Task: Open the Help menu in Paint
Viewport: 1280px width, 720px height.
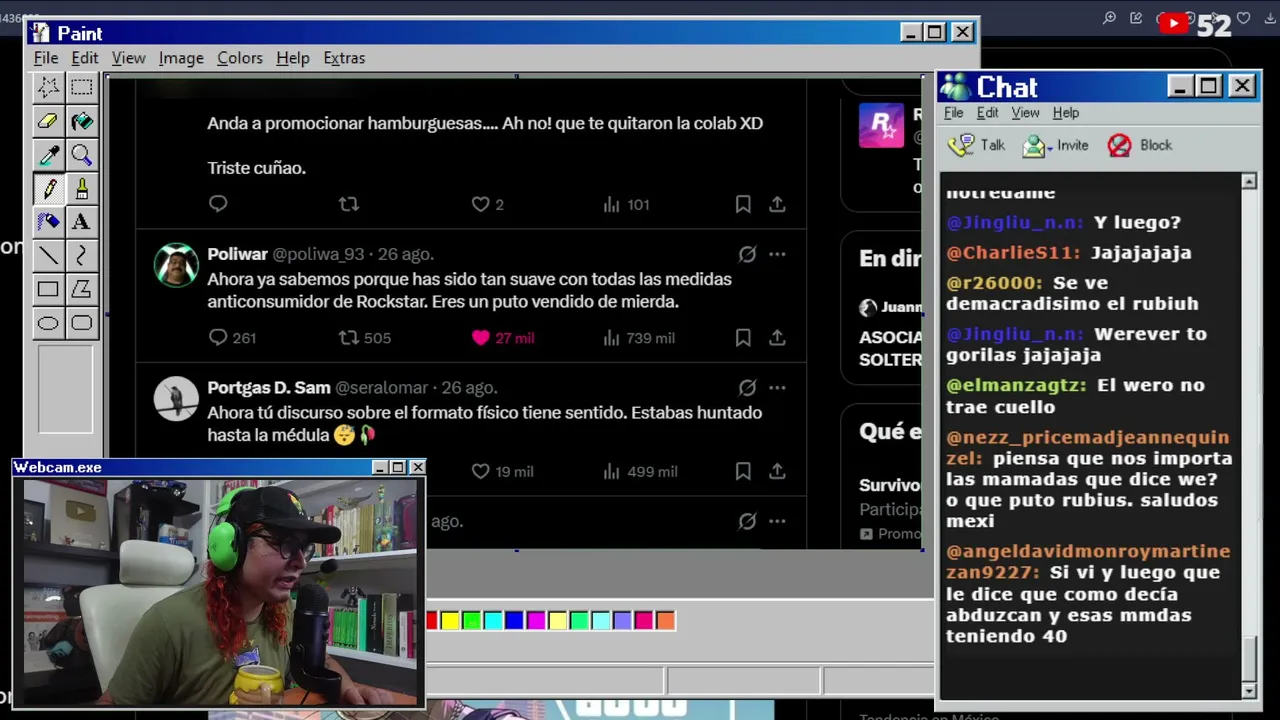Action: click(293, 58)
